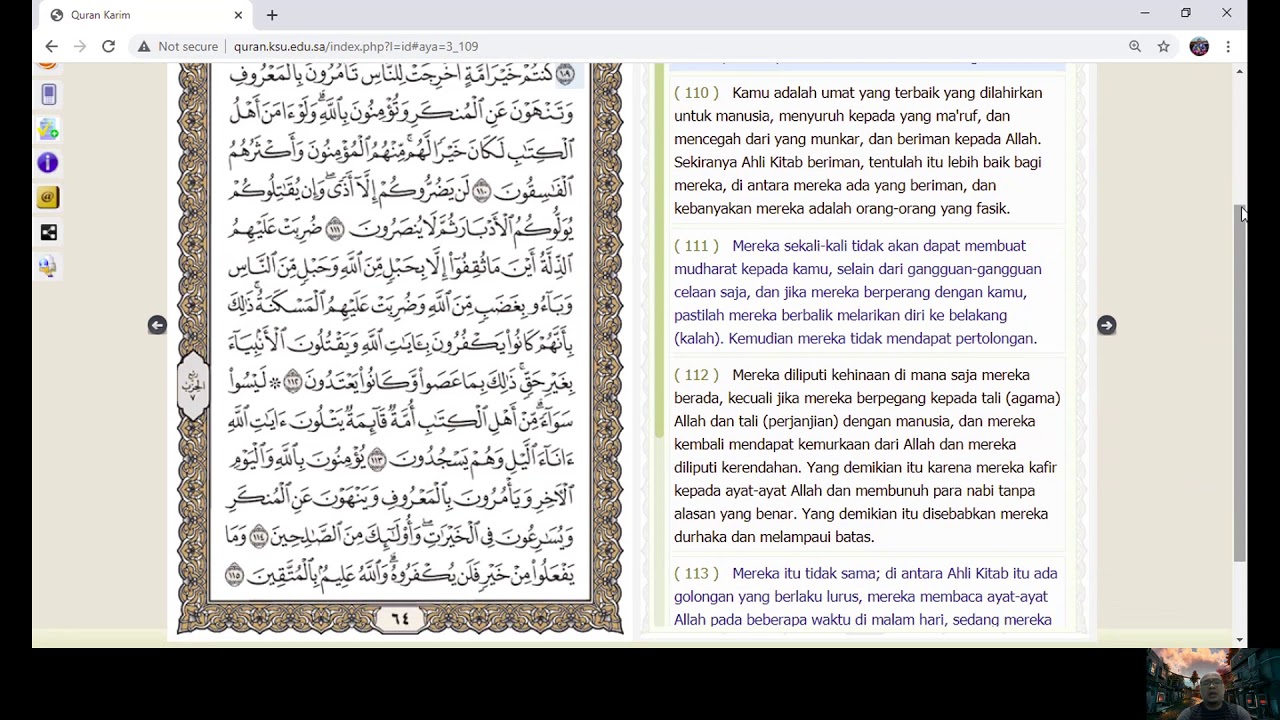Click the black share icon
The height and width of the screenshot is (720, 1280).
[48, 232]
